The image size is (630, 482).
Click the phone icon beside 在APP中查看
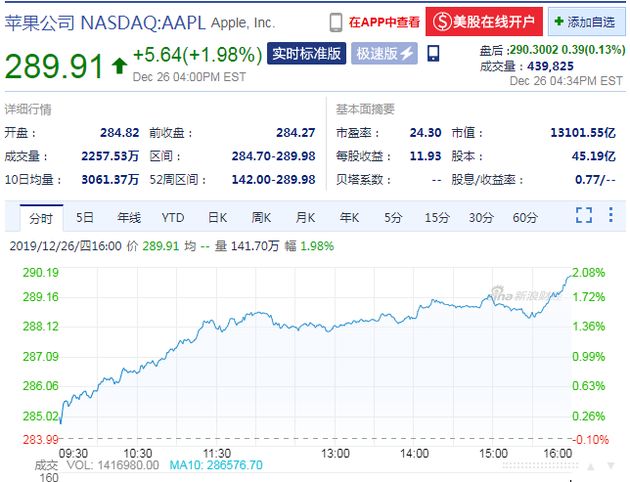click(336, 21)
